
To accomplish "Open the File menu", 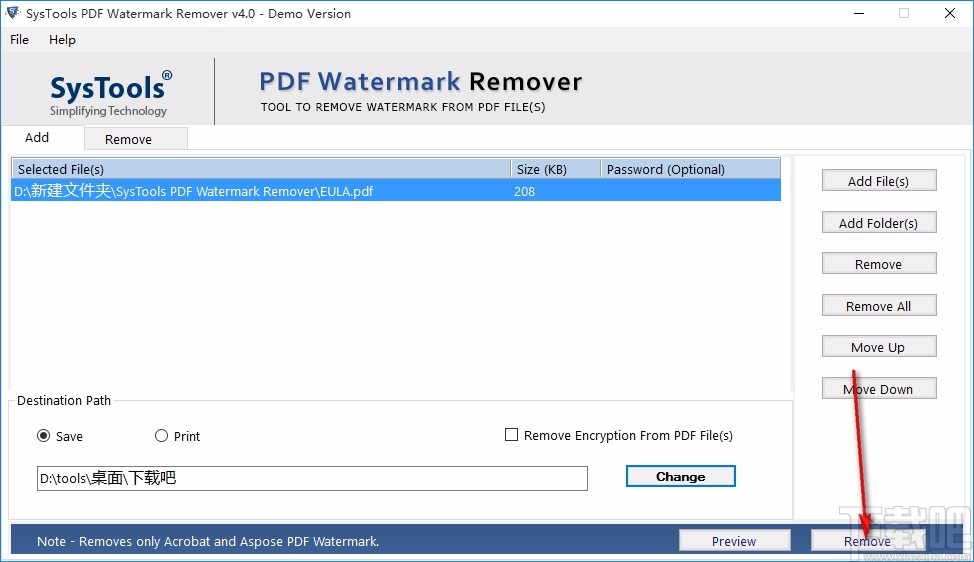I will click(x=19, y=40).
